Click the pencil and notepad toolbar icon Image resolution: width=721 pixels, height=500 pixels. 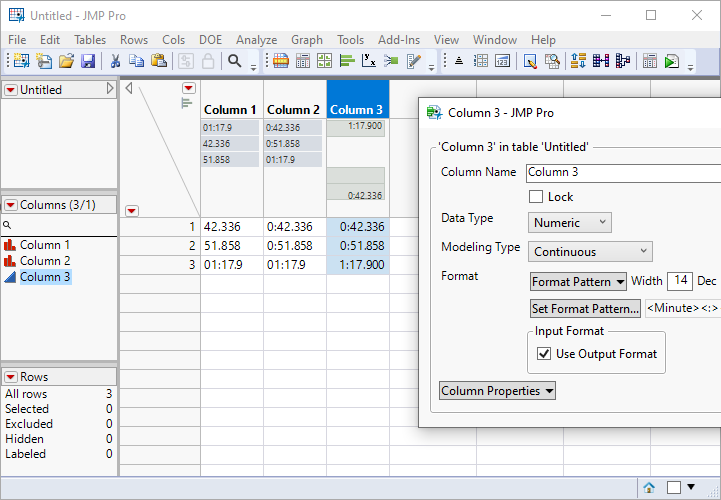414,61
